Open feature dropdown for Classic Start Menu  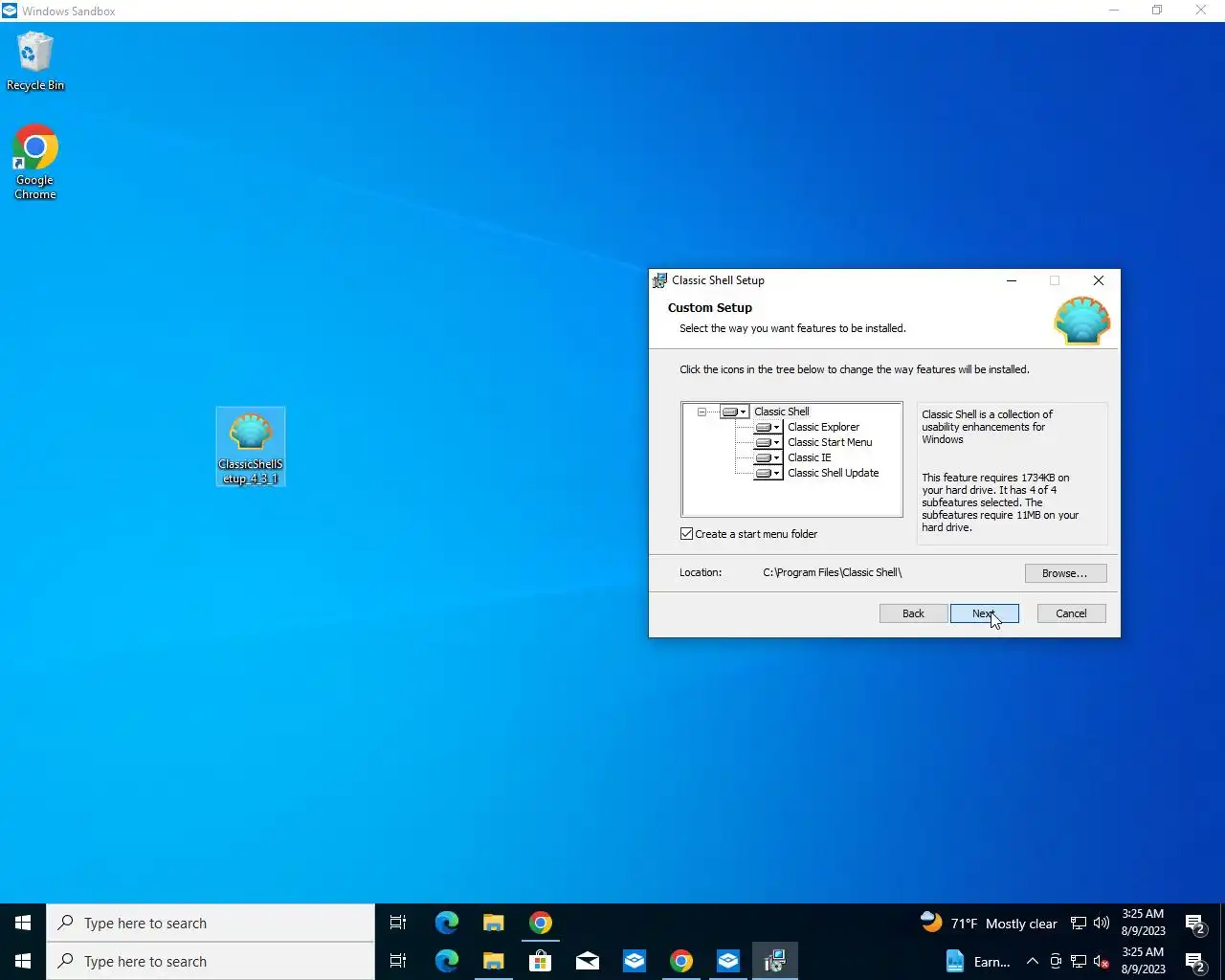tap(768, 442)
